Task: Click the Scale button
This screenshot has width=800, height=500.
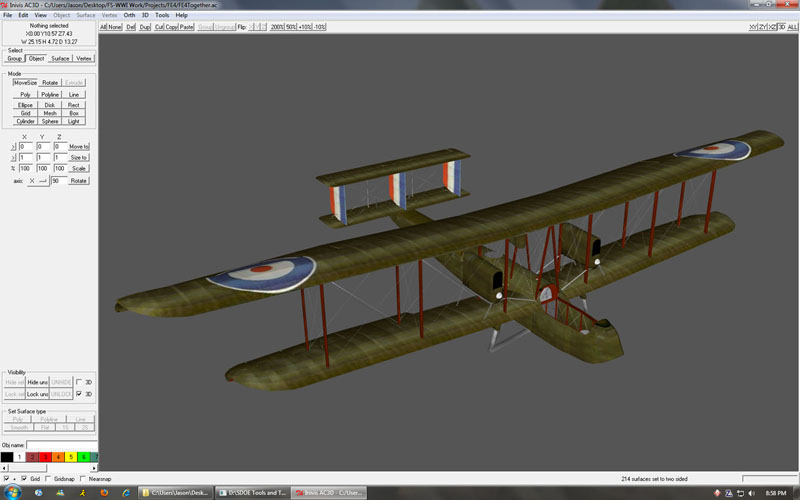Action: click(79, 168)
